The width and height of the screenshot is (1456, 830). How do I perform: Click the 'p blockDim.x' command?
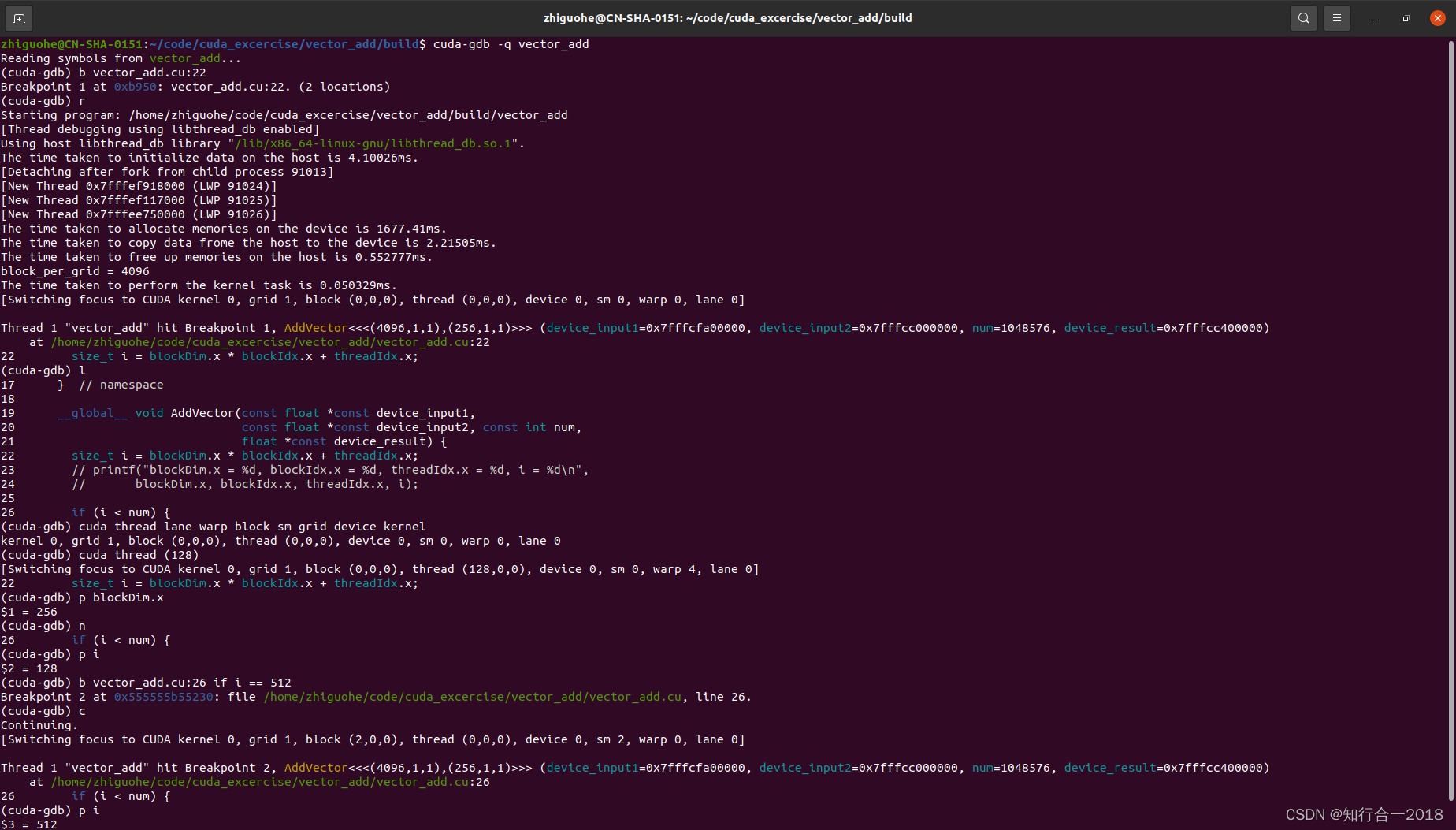click(x=121, y=597)
